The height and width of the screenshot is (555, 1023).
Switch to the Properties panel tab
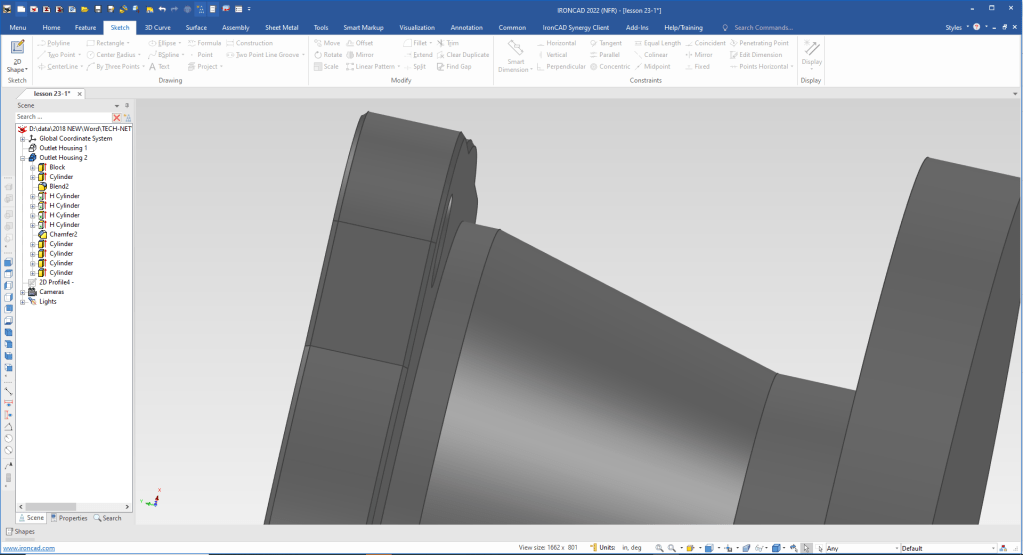point(69,518)
